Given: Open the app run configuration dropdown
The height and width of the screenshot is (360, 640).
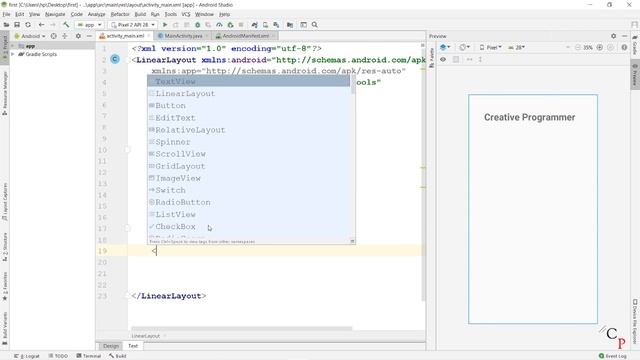Looking at the screenshot, I should tap(89, 25).
